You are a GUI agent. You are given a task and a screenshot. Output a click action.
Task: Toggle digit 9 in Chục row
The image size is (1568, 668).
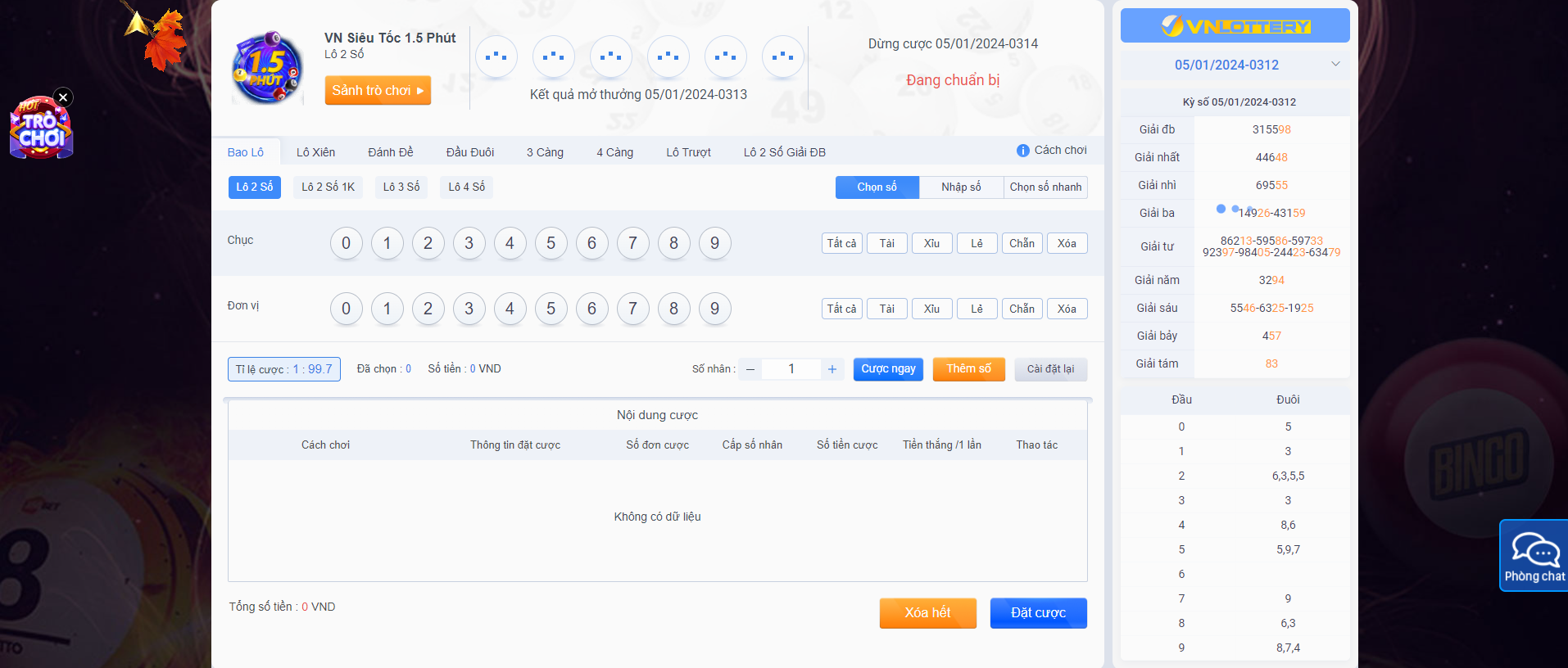[x=715, y=243]
